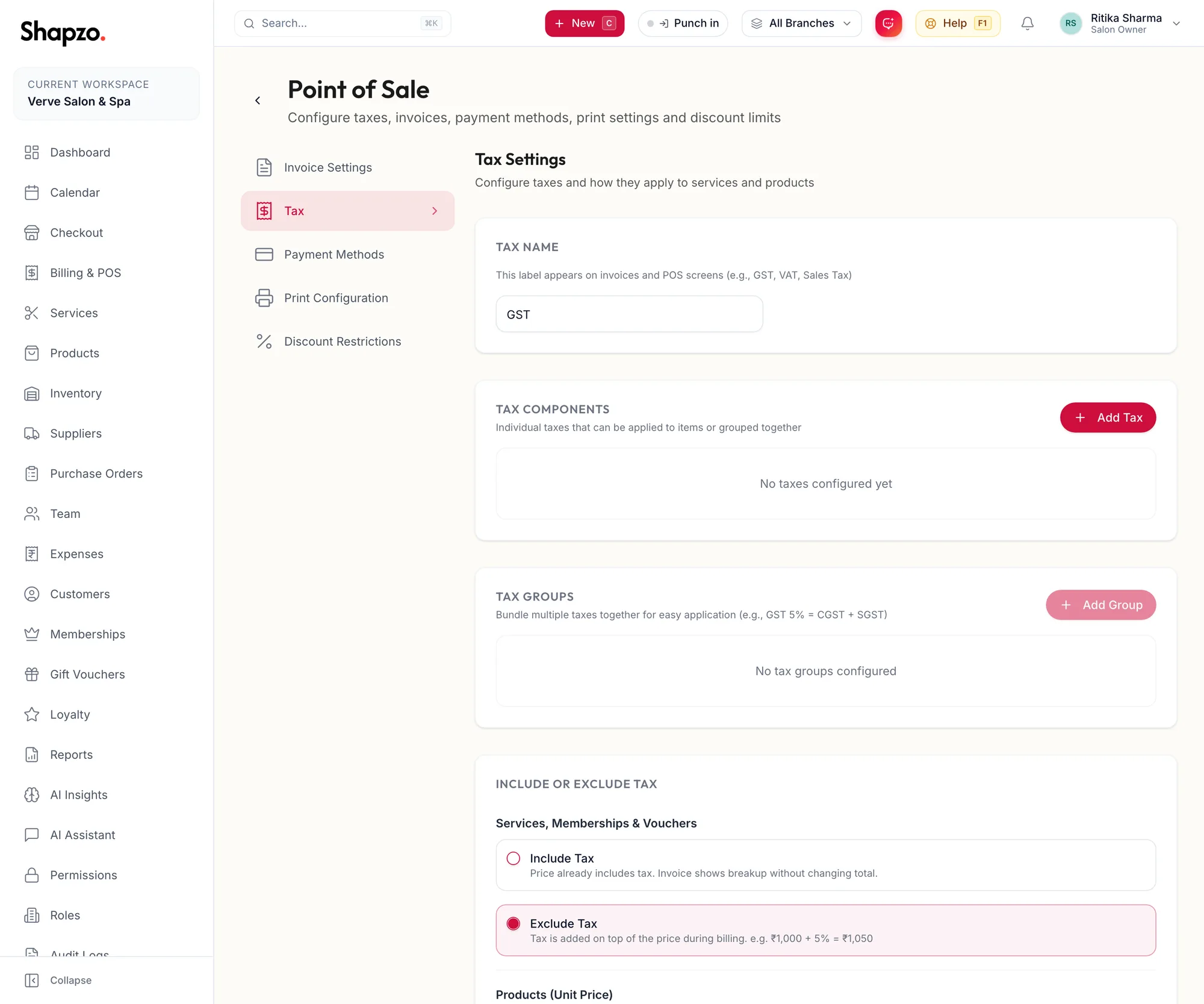Open the Print Configuration section
This screenshot has height=1004, width=1204.
click(347, 298)
